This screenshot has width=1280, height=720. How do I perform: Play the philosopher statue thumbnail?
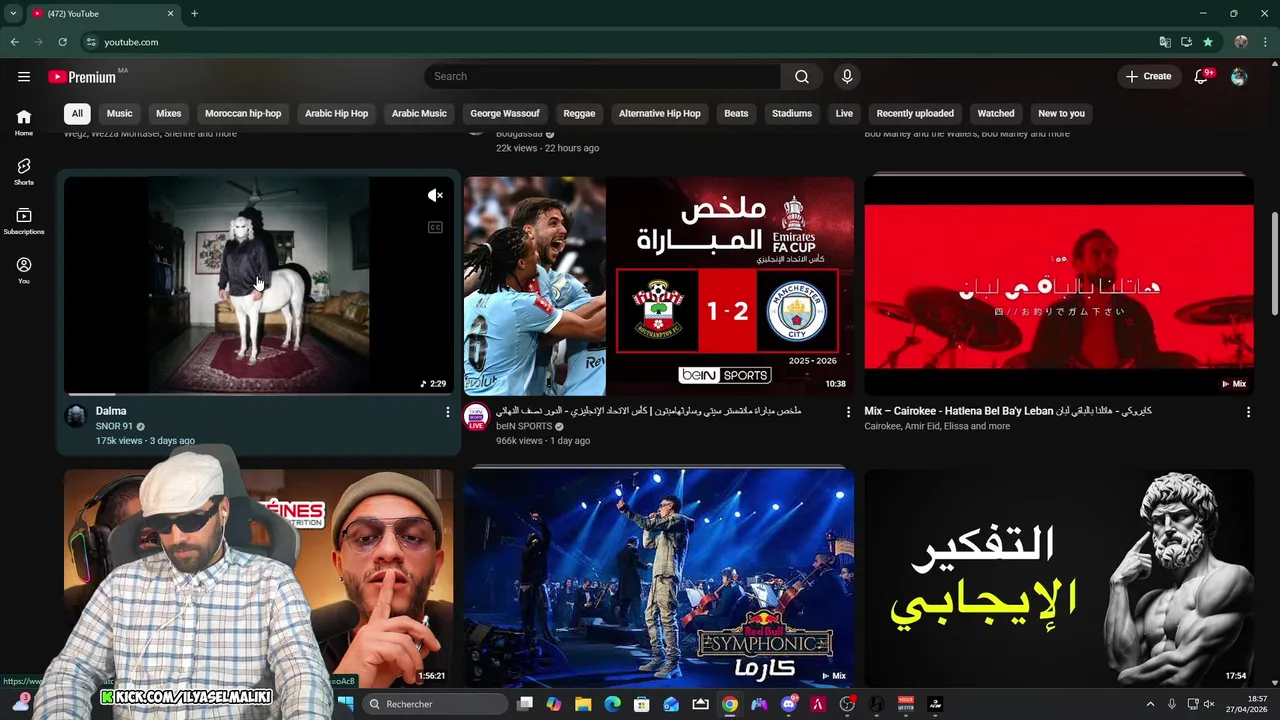[x=1059, y=578]
